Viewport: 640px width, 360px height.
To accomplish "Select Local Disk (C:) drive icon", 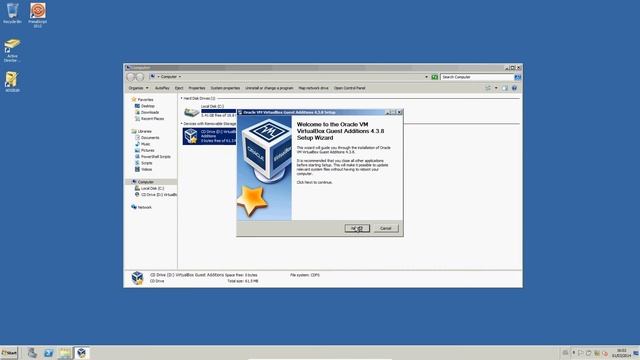I will click(x=191, y=111).
